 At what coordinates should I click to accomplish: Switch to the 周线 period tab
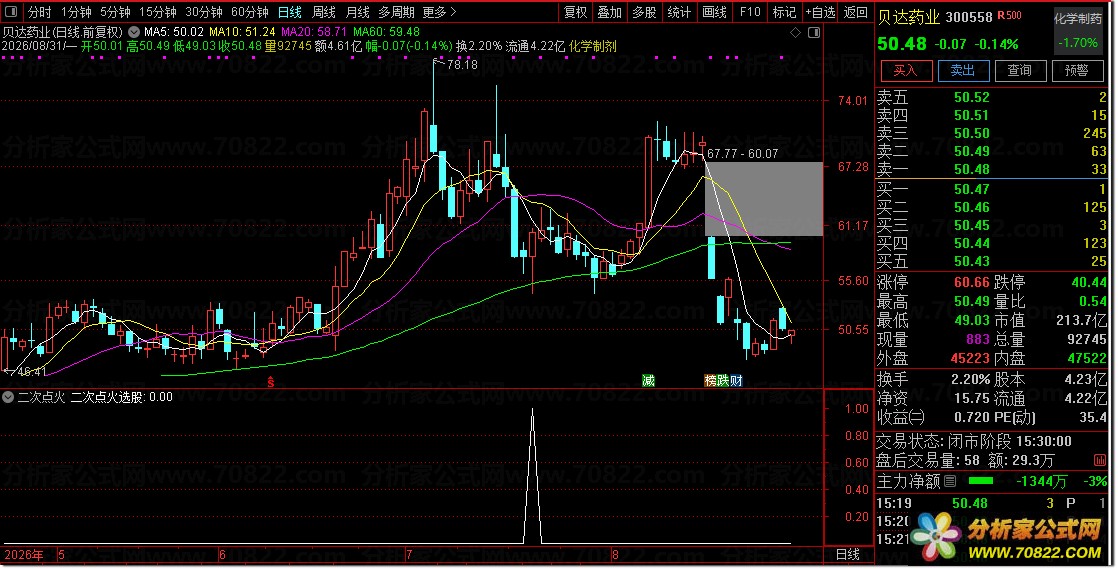[x=324, y=12]
